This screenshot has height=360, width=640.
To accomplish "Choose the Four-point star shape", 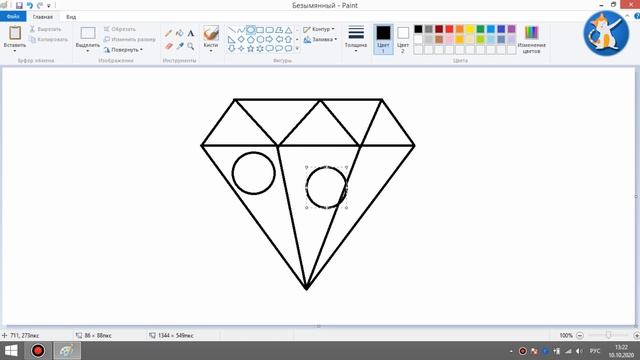I will (241, 49).
